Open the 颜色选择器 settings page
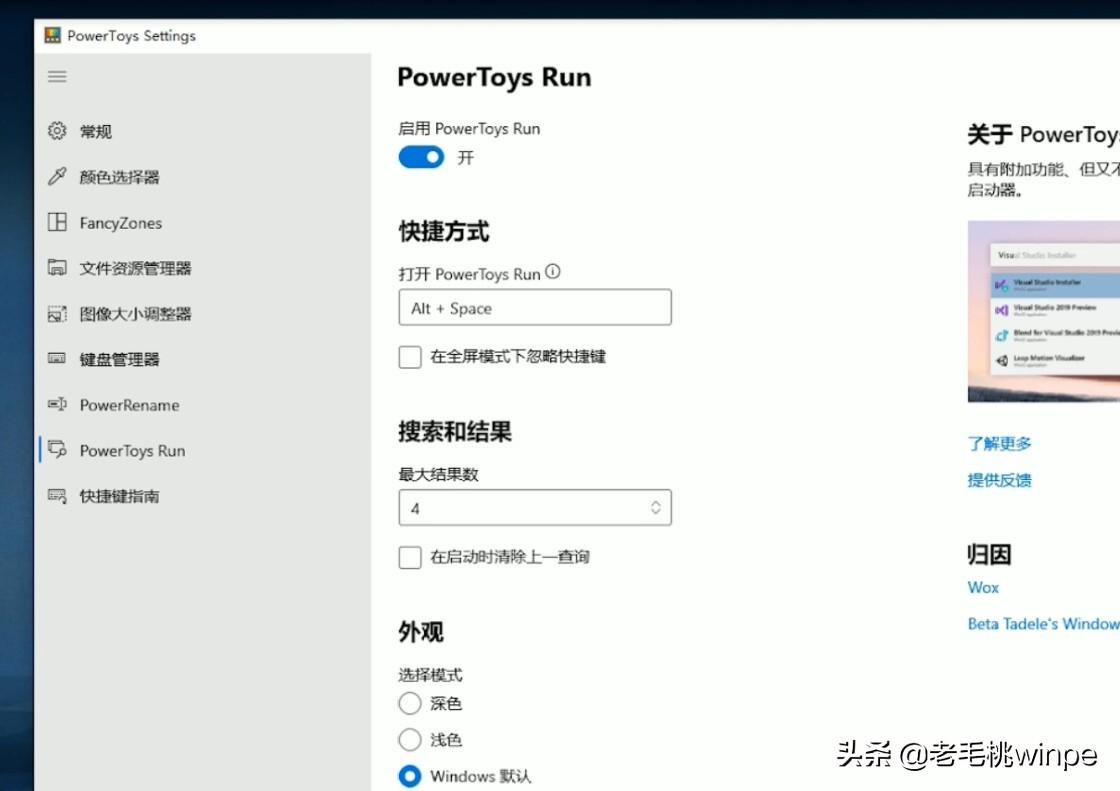 [205, 176]
